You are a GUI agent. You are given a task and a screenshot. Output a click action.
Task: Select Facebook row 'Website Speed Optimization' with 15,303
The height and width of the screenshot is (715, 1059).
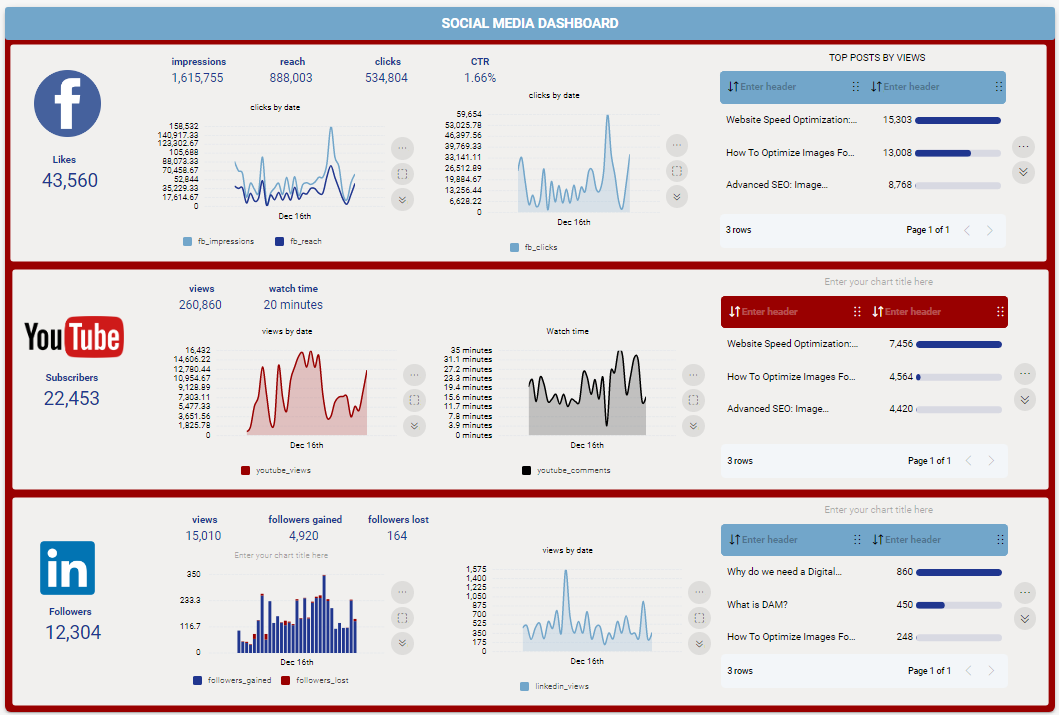pos(862,120)
